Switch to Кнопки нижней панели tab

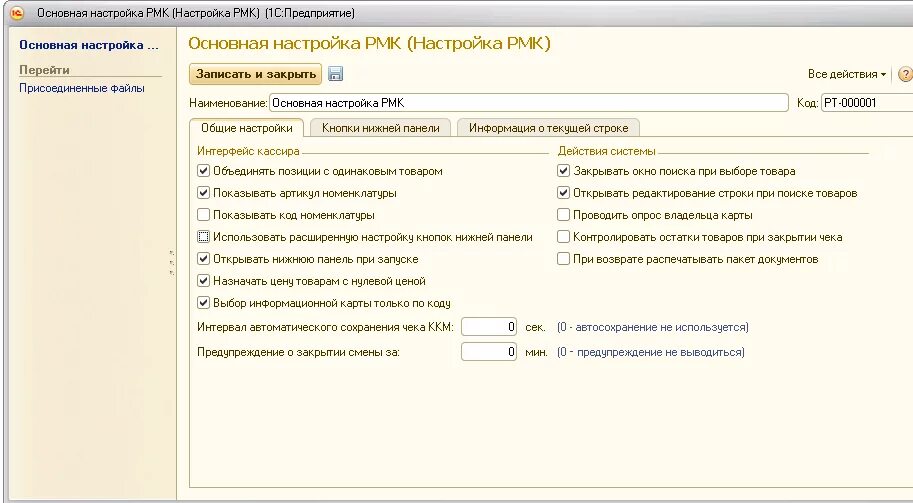[x=380, y=128]
